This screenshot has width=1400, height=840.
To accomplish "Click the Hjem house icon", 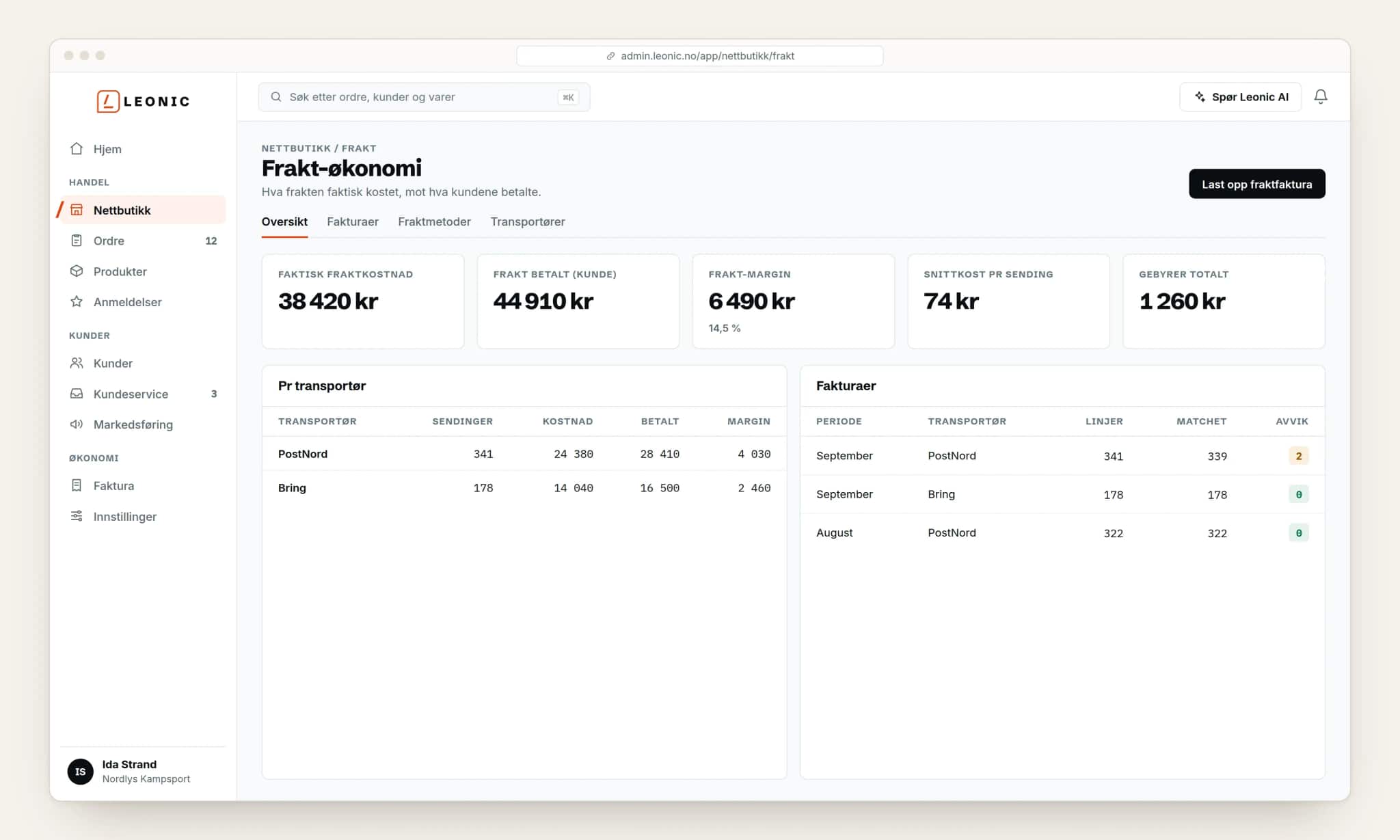I will (77, 148).
